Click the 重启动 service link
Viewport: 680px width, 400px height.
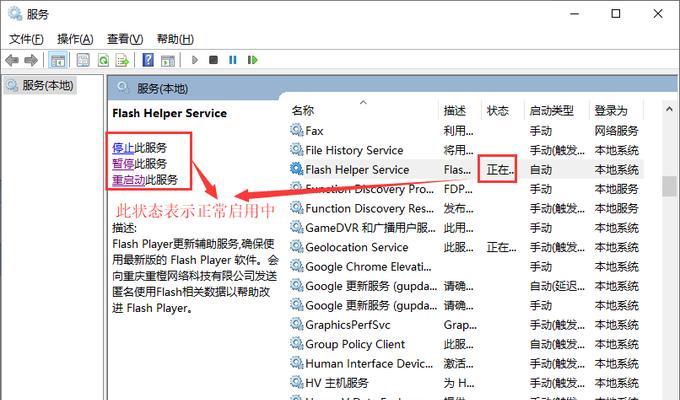point(129,180)
